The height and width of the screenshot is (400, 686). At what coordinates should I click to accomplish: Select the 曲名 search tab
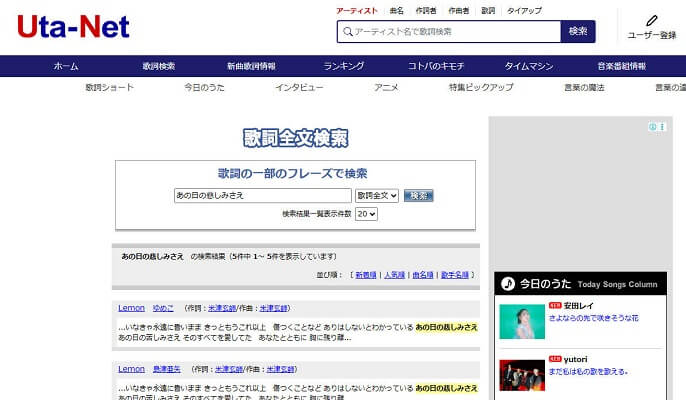pos(396,11)
